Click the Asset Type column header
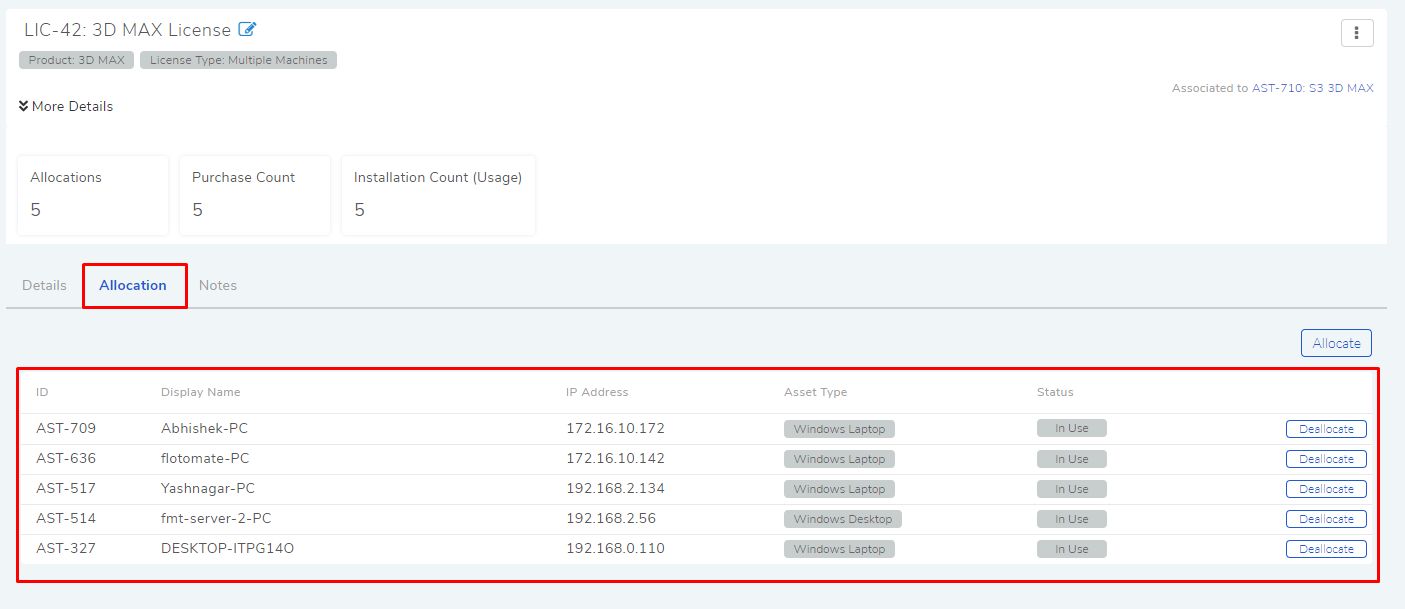1405x609 pixels. click(815, 392)
